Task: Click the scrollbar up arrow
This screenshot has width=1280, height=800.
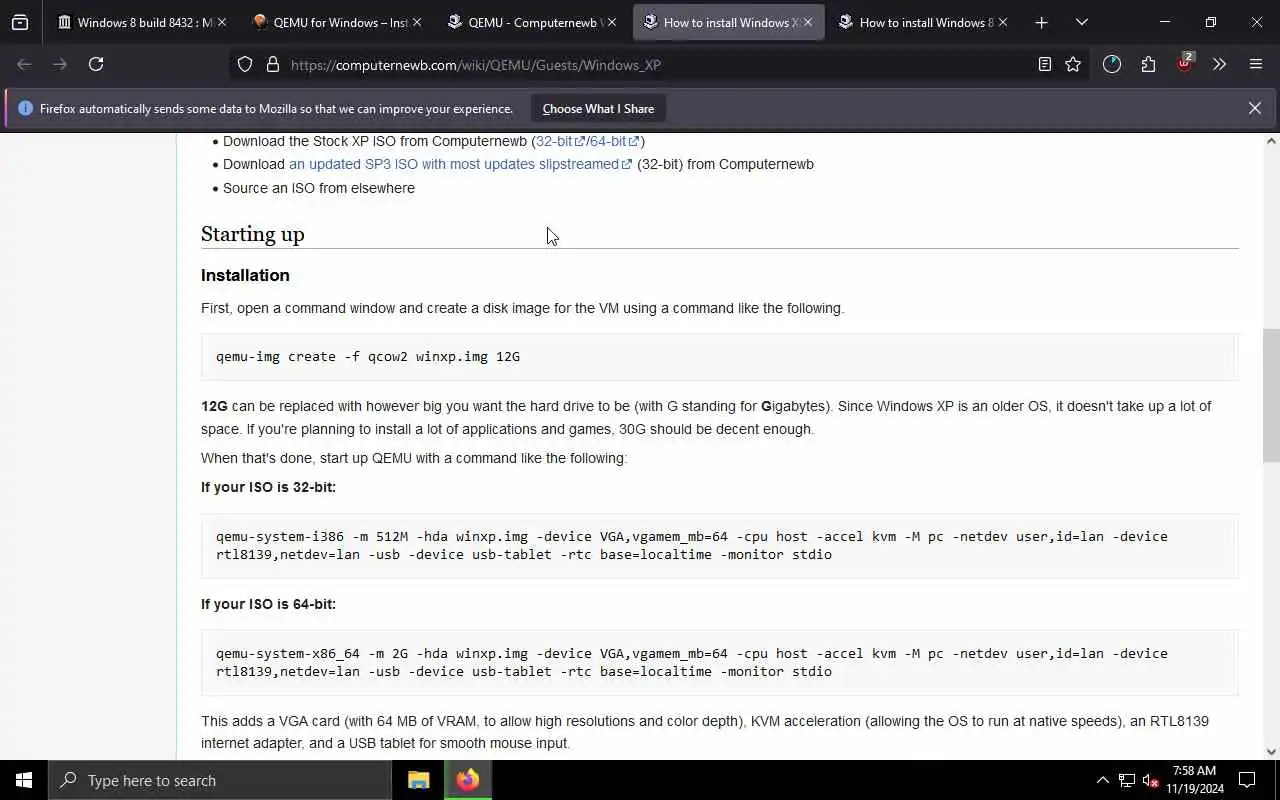Action: (1271, 141)
